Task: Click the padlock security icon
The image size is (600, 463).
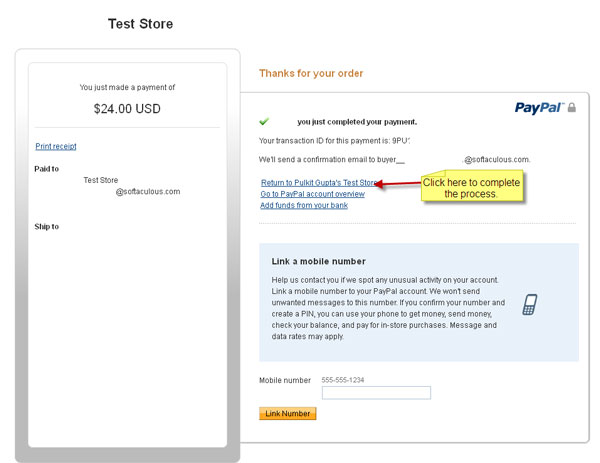Action: click(x=572, y=108)
